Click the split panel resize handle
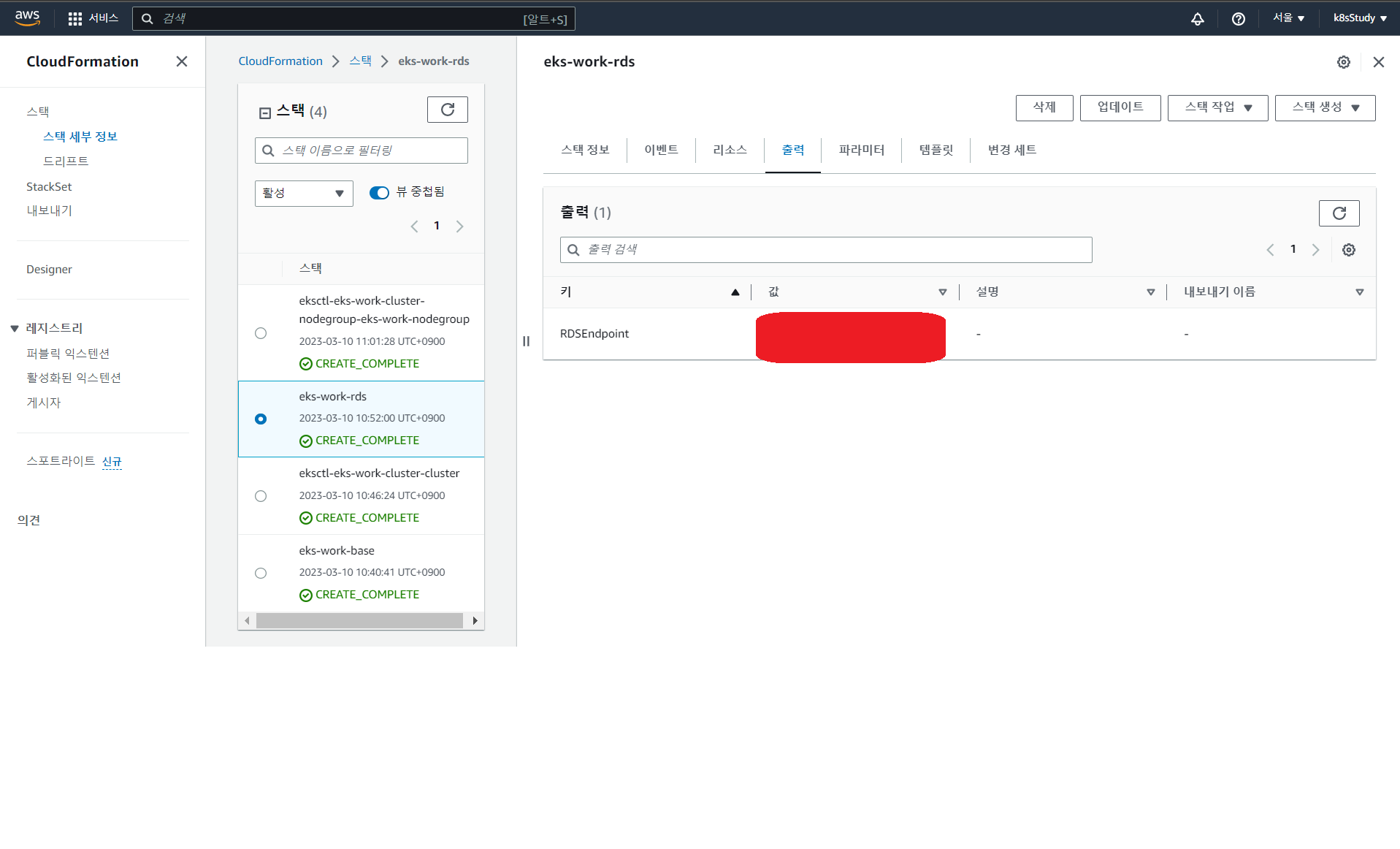Image resolution: width=1400 pixels, height=849 pixels. (x=526, y=341)
